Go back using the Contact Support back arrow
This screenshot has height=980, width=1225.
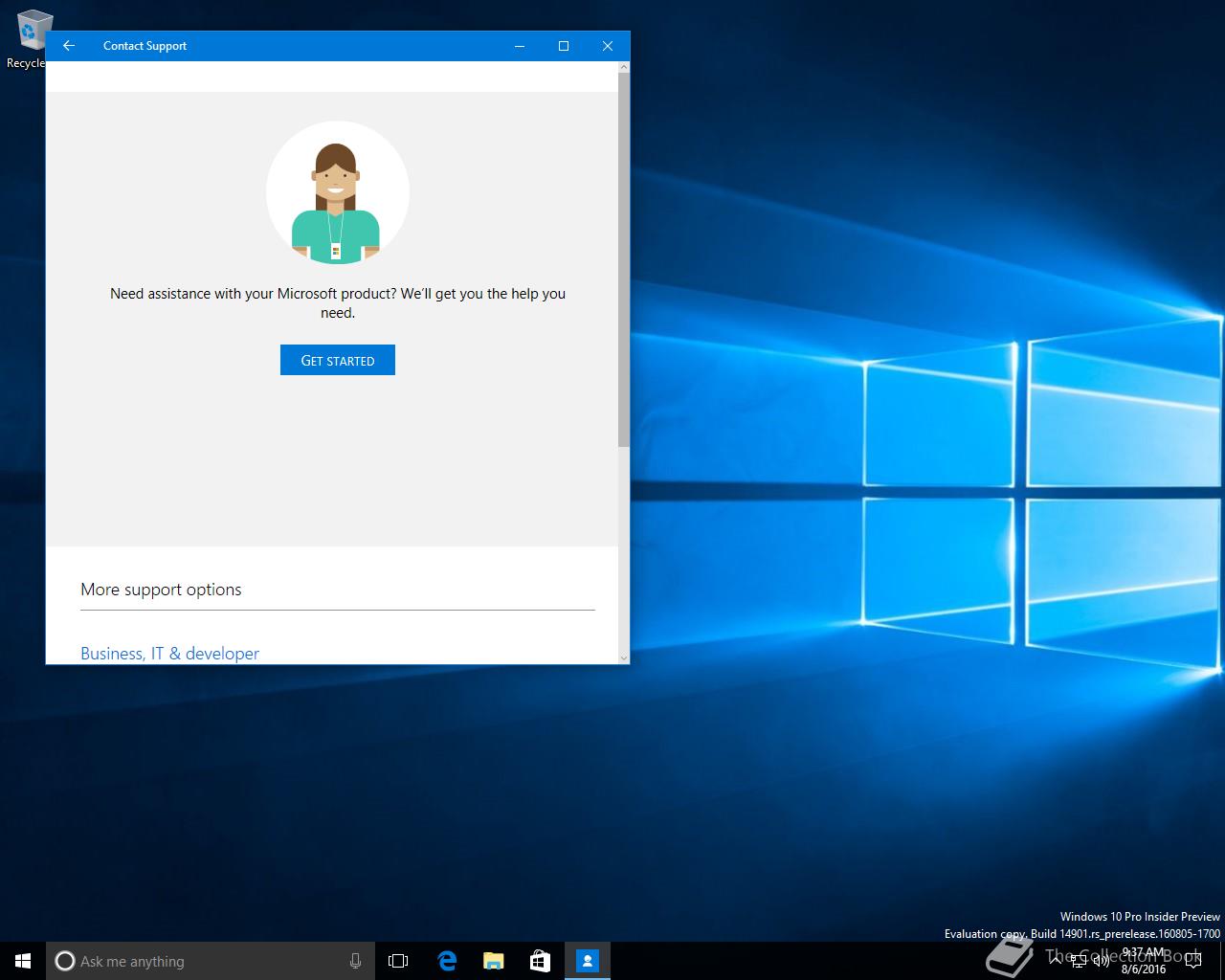point(68,46)
